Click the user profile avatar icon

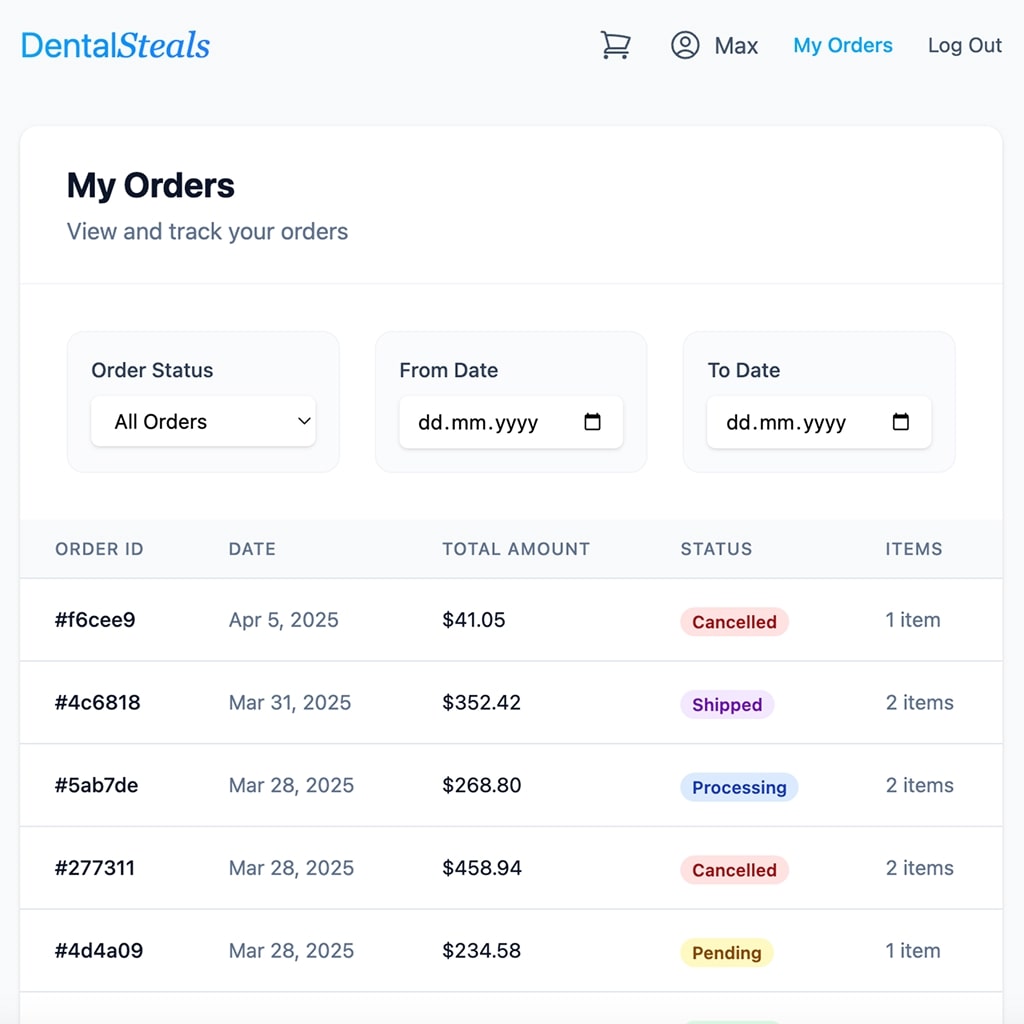pyautogui.click(x=685, y=45)
